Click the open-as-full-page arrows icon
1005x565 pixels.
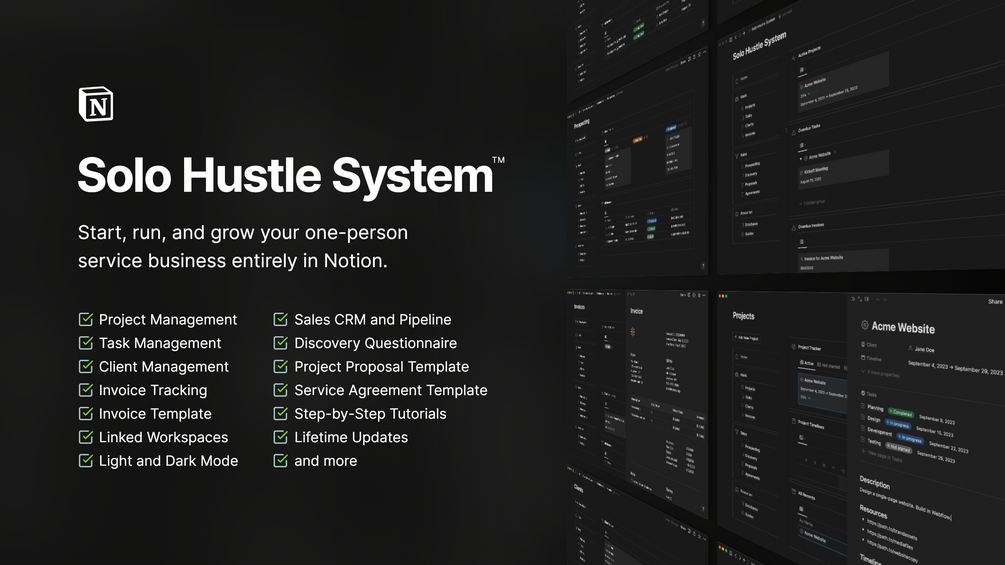(860, 299)
